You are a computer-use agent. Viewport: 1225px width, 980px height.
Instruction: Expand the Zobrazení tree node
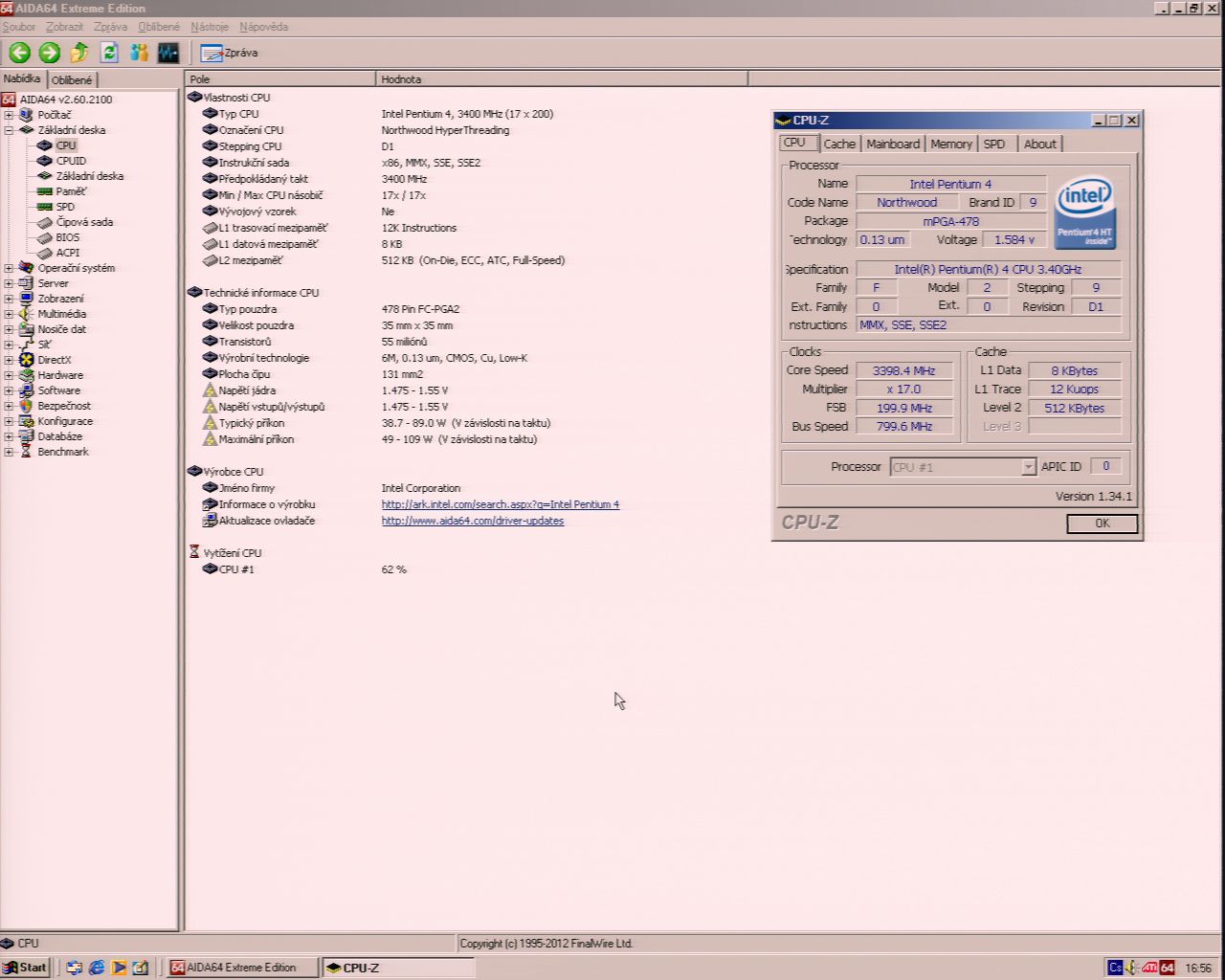pos(9,299)
